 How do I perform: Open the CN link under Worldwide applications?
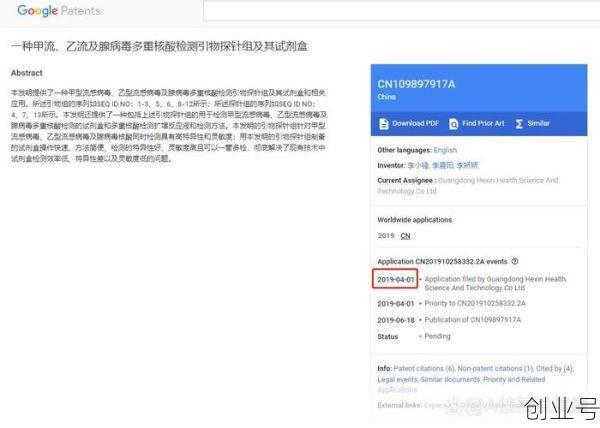click(405, 236)
